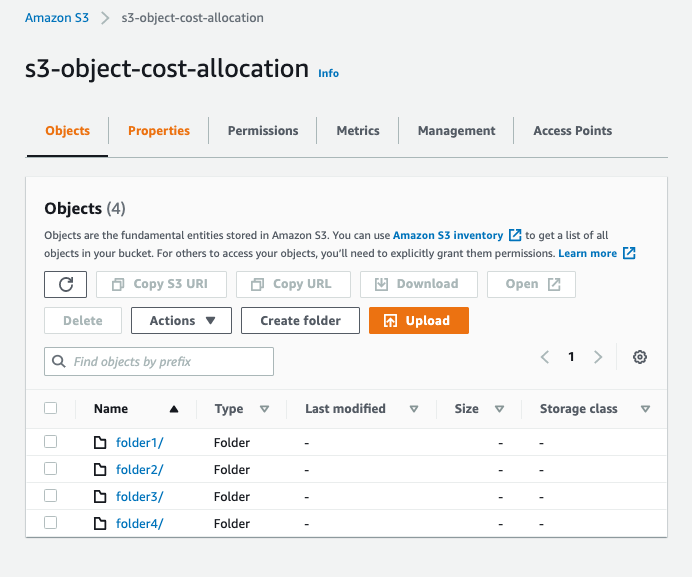Sort by Last modified column arrow

pos(414,409)
